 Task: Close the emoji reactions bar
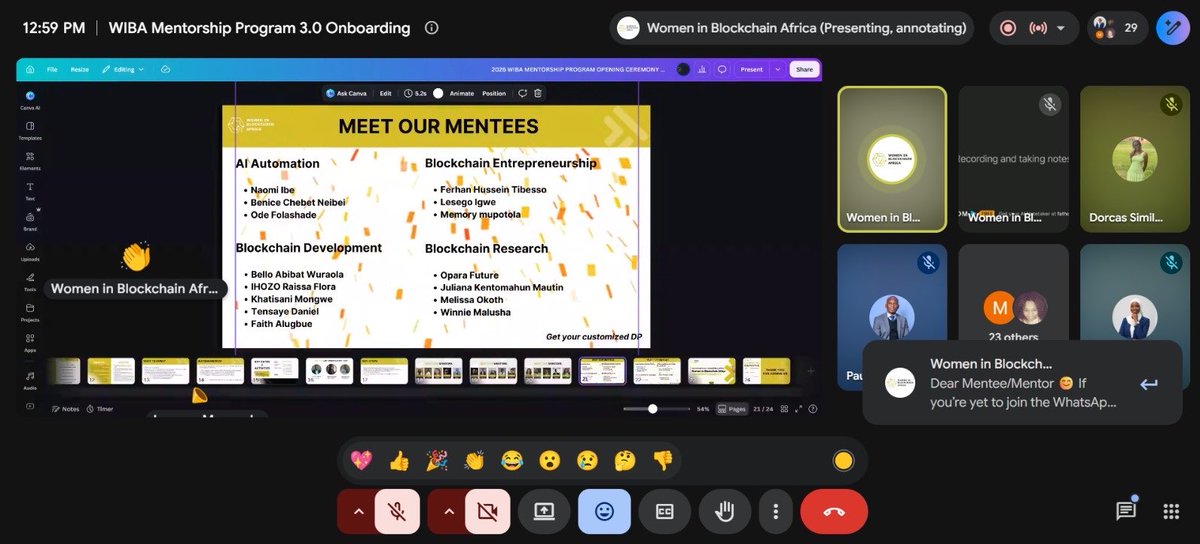pyautogui.click(x=604, y=511)
